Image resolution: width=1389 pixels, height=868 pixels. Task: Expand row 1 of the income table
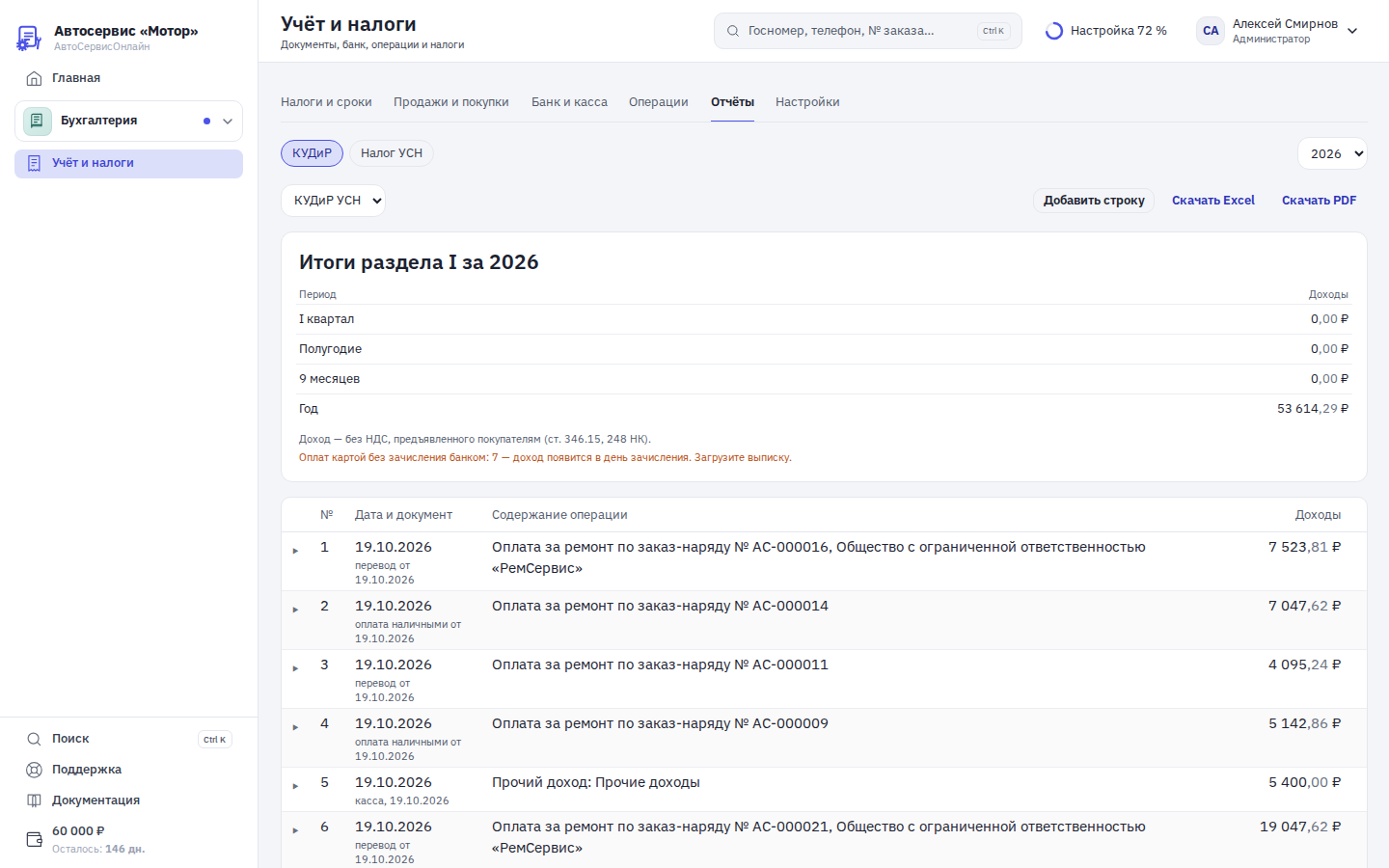click(295, 551)
